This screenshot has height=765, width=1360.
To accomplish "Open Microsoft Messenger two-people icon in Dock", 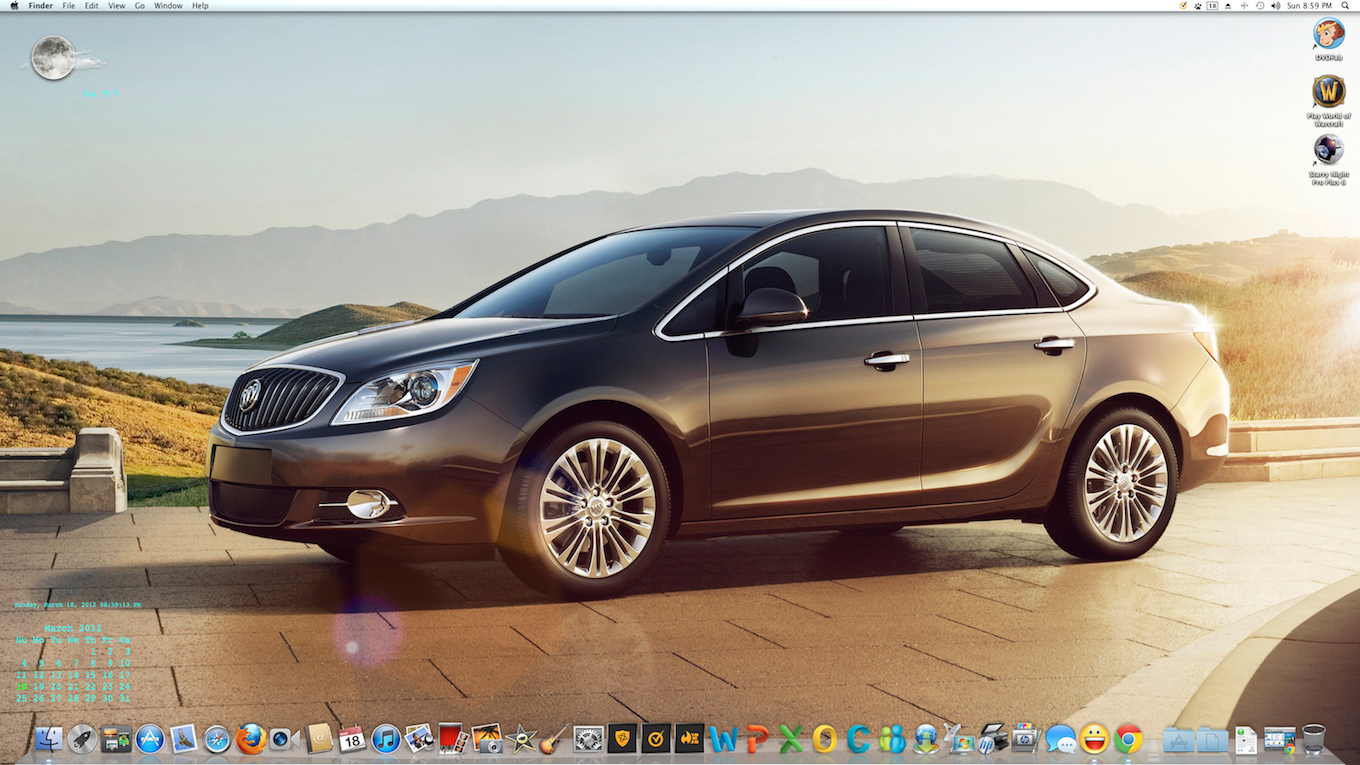I will (892, 739).
